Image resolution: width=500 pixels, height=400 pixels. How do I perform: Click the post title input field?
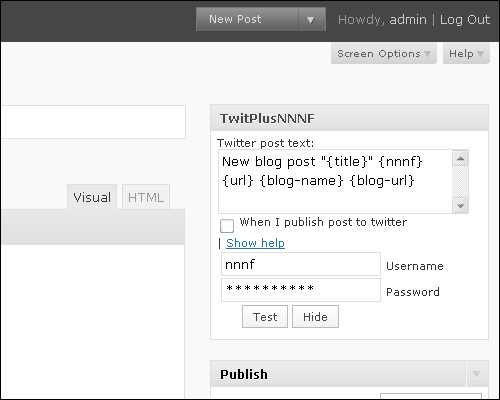click(93, 122)
